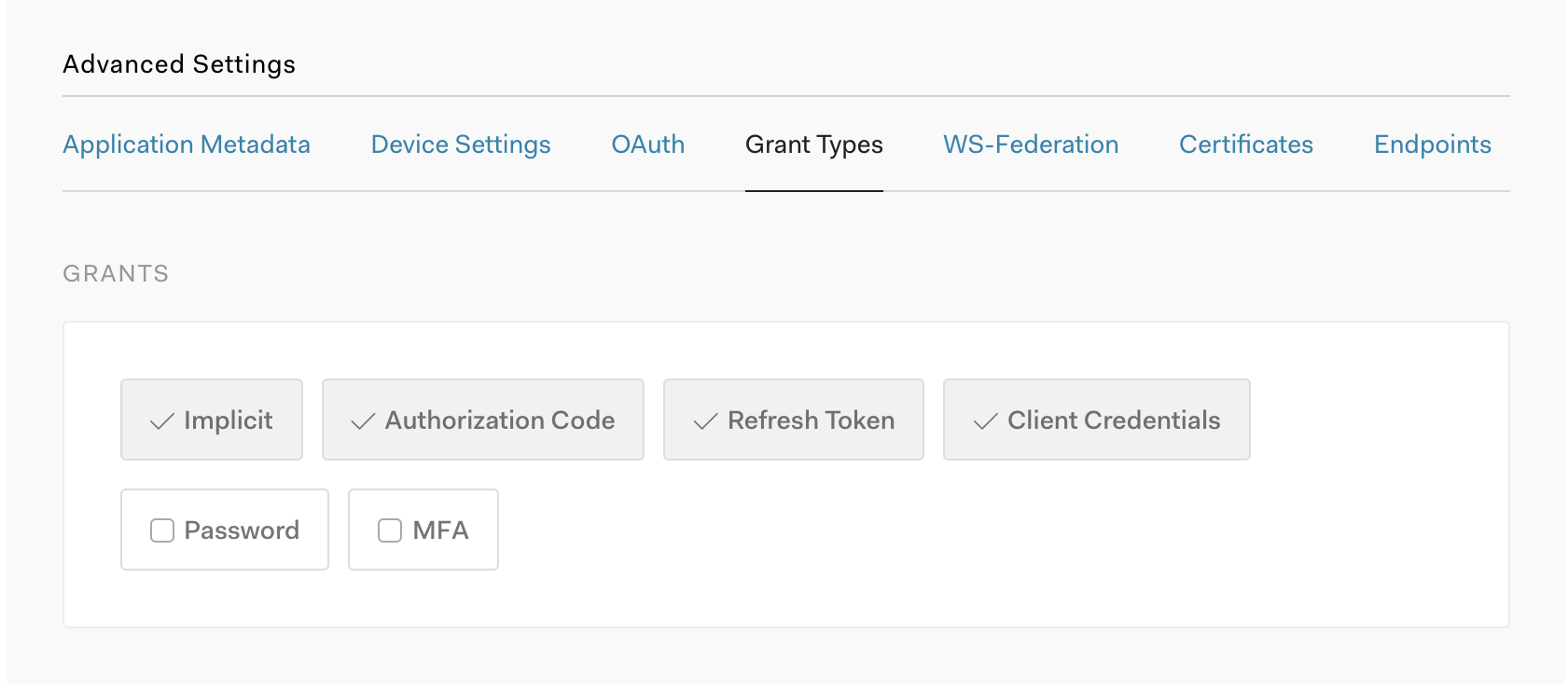Screen dimensions: 1568x688
Task: Click the Advanced Settings heading
Action: [x=179, y=64]
